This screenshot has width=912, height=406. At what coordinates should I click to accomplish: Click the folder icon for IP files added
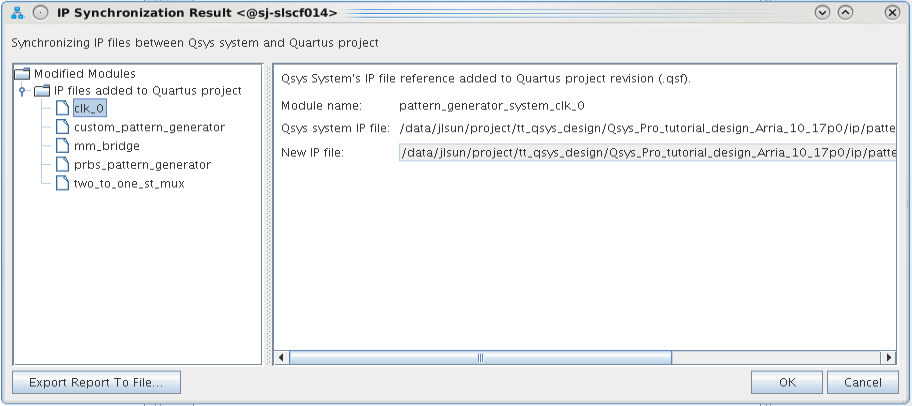(42, 91)
